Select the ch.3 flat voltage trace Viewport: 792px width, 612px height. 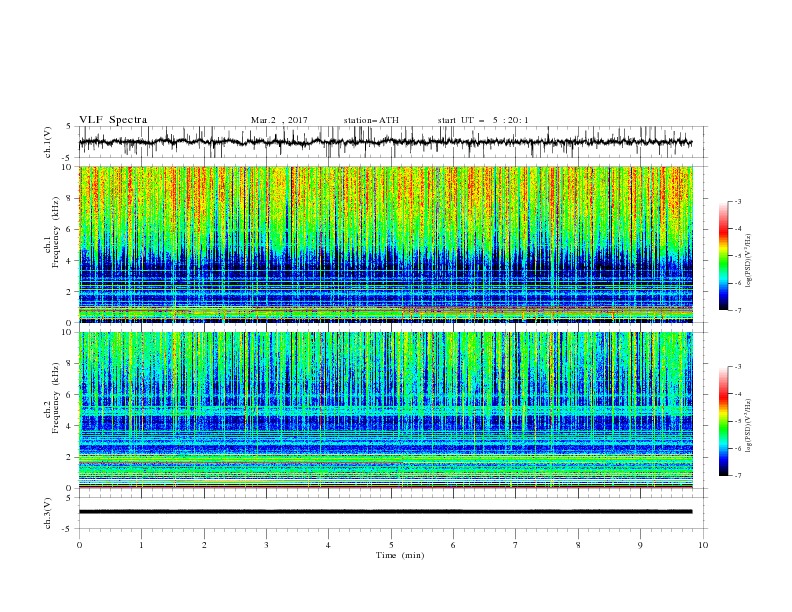pyautogui.click(x=385, y=512)
